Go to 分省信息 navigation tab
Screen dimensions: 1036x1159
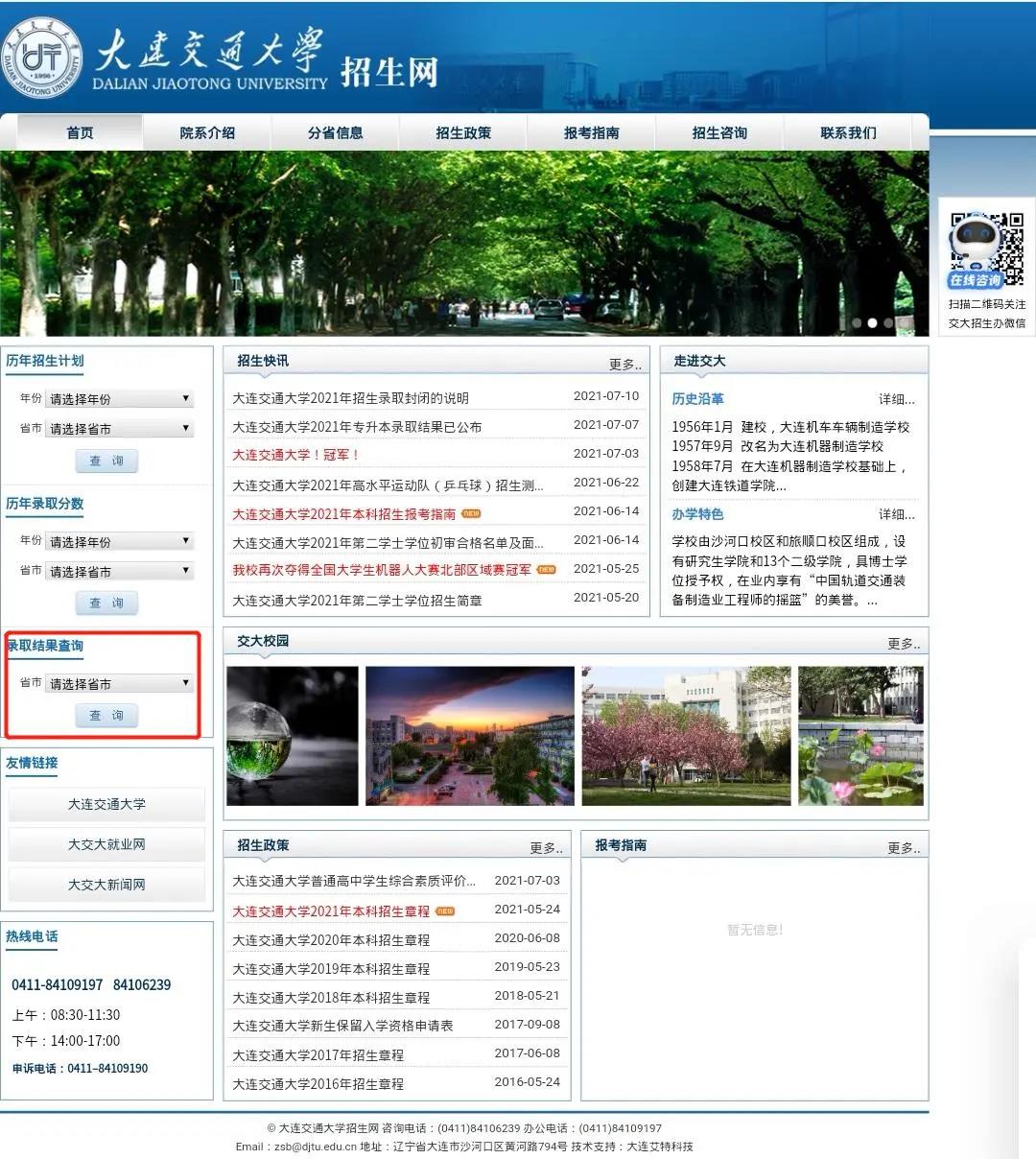(x=335, y=132)
